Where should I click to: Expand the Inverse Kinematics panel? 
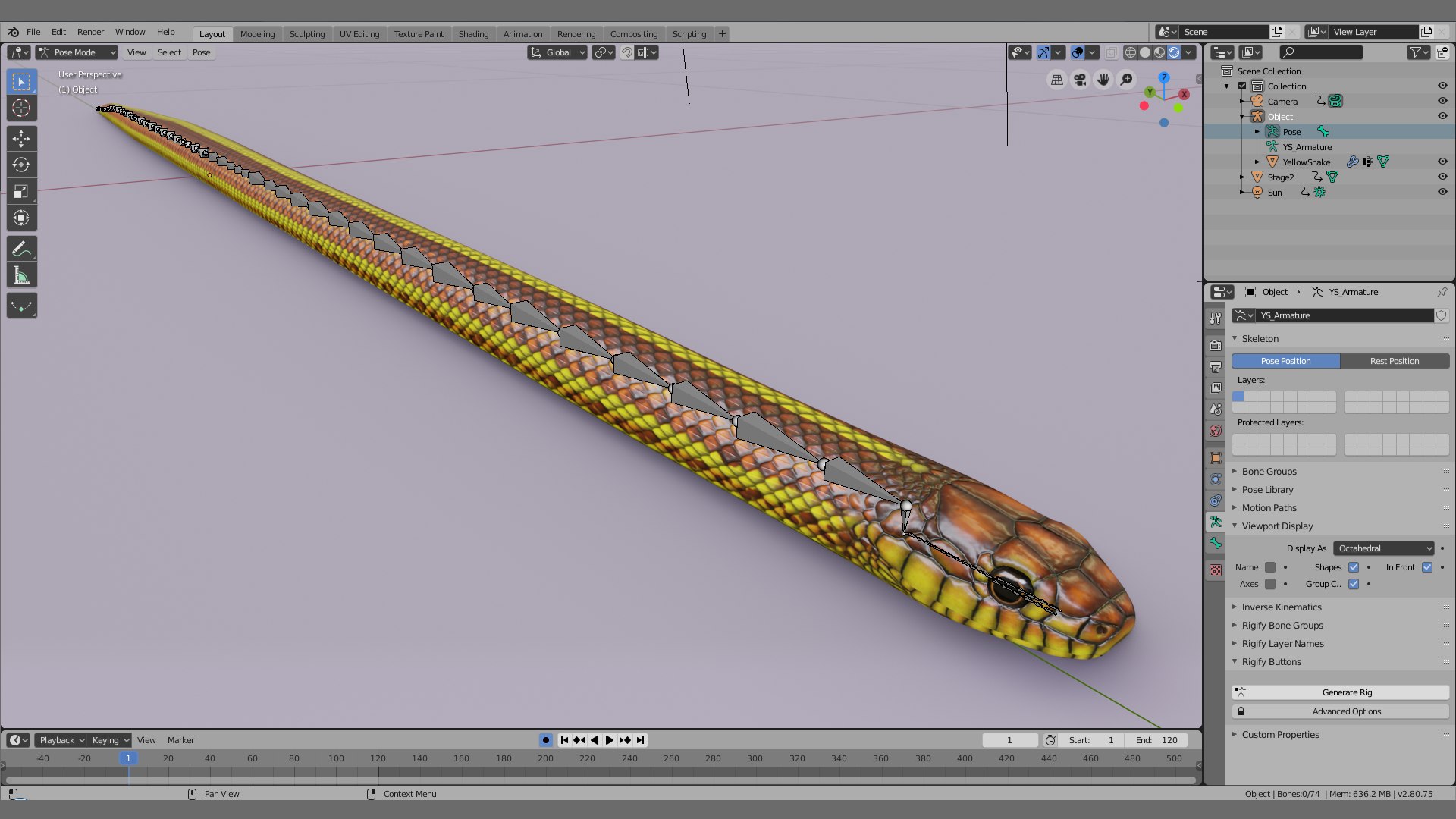tap(1281, 607)
